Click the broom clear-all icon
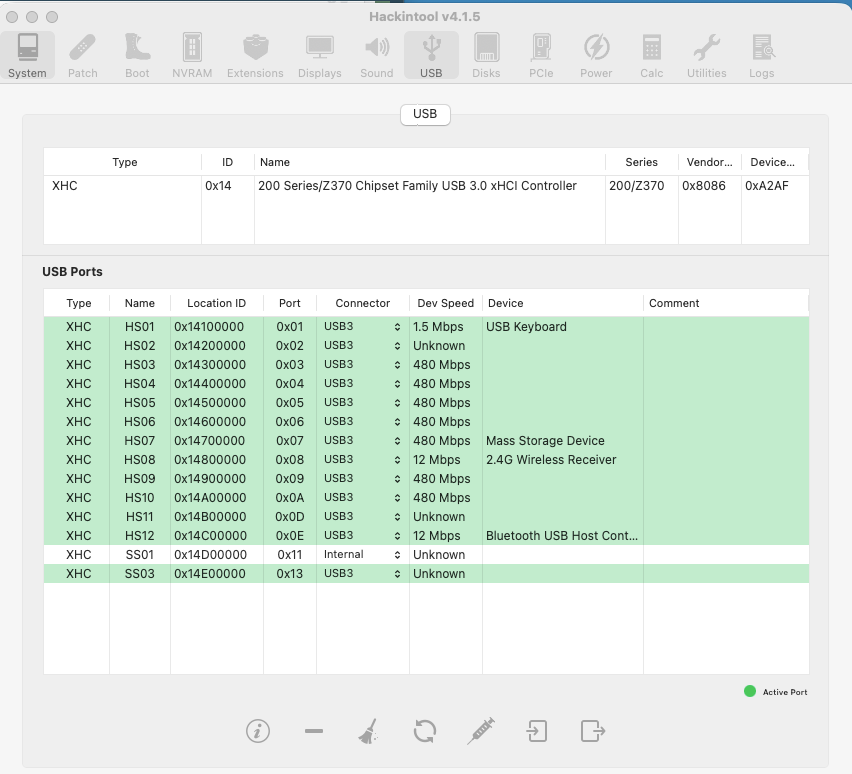The height and width of the screenshot is (774, 852). pyautogui.click(x=368, y=731)
